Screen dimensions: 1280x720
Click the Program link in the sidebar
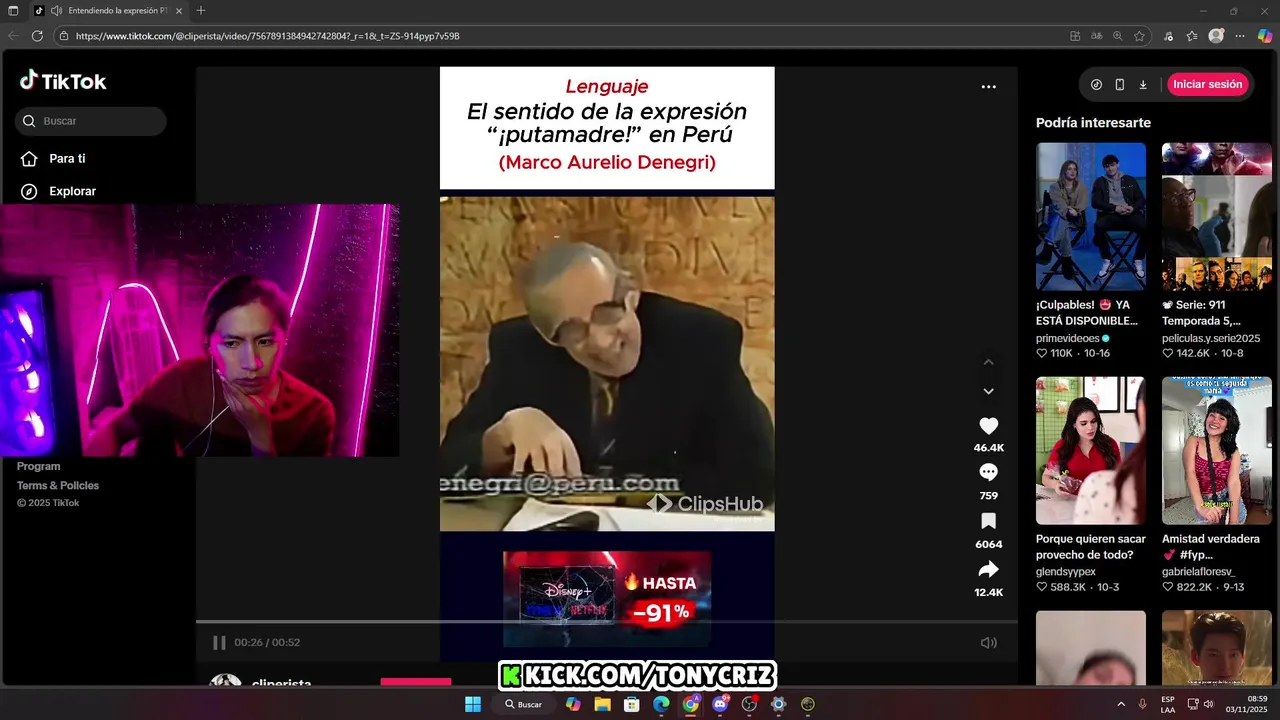pos(38,466)
